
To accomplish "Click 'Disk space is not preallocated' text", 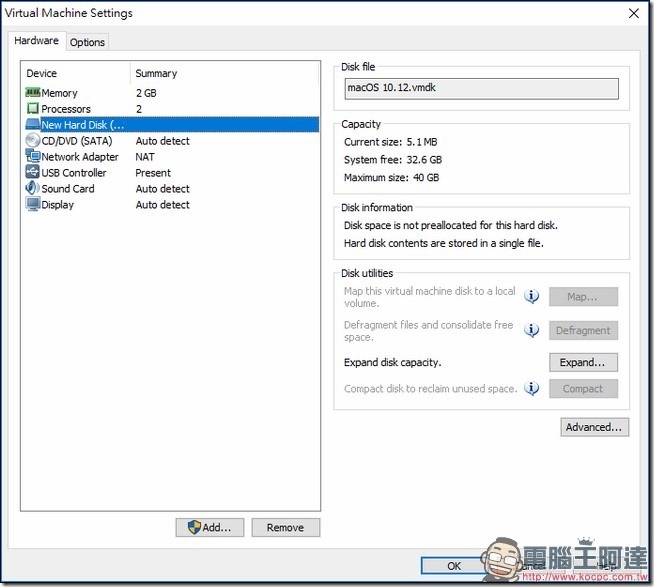I will click(x=450, y=225).
